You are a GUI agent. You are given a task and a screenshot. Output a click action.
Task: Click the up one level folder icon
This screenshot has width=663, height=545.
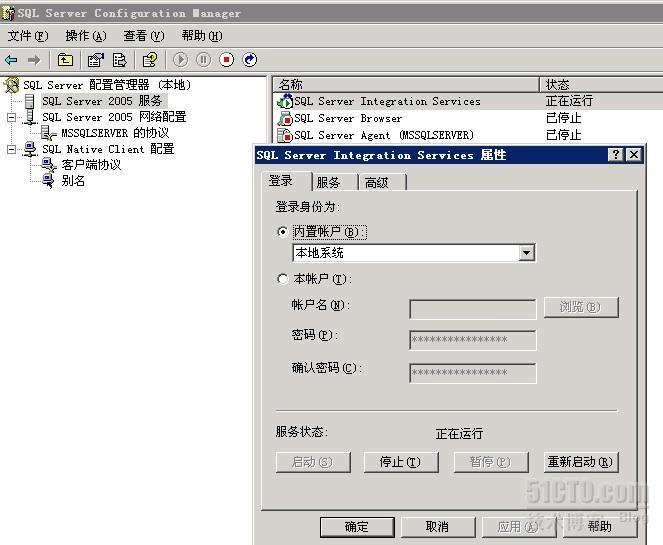click(65, 60)
